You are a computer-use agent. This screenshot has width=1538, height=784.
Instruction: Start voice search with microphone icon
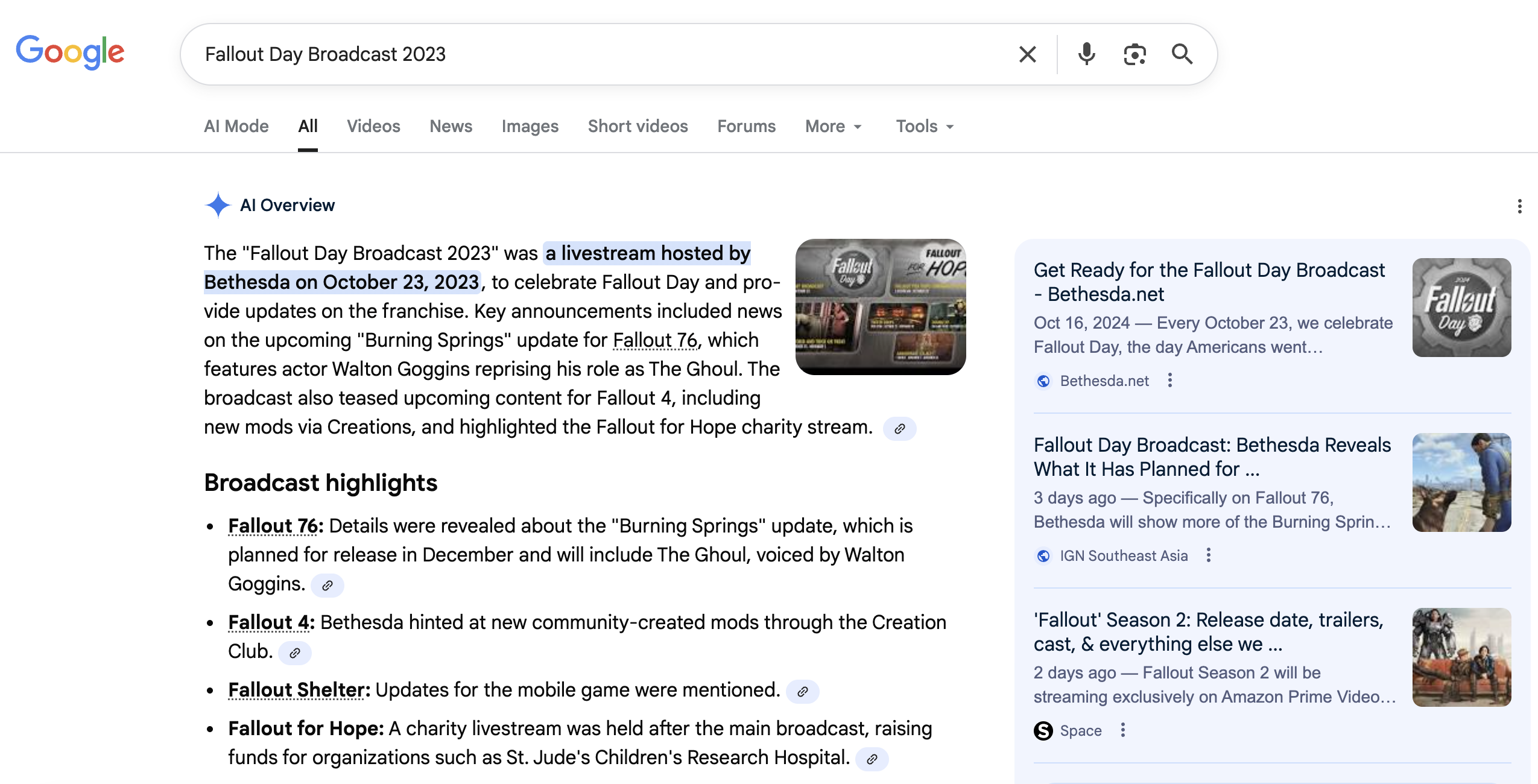pyautogui.click(x=1086, y=54)
